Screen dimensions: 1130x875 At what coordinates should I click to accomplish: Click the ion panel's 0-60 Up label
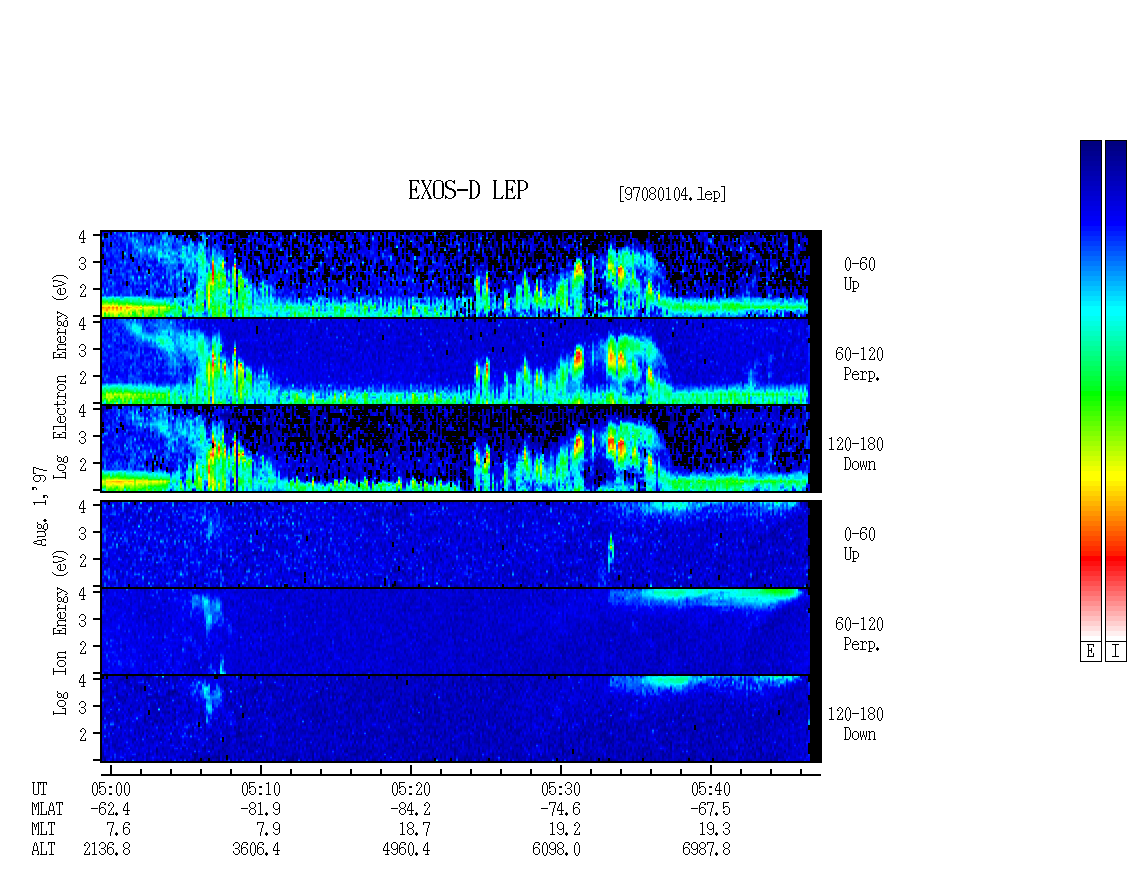tap(859, 544)
